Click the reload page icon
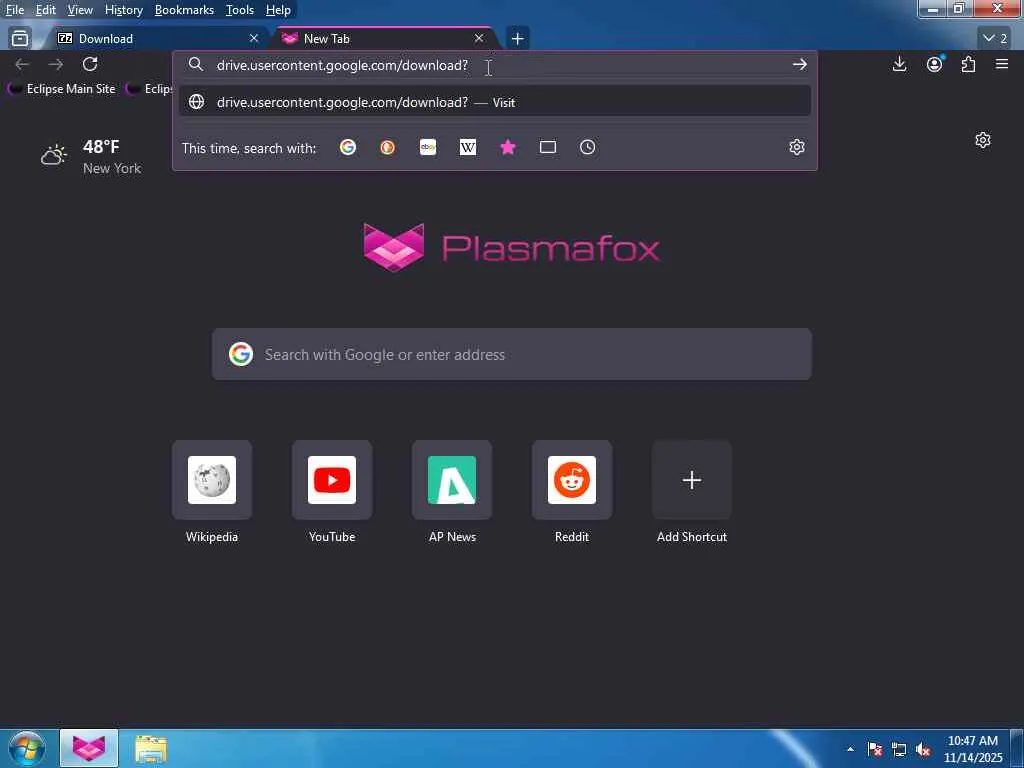1024x768 pixels. pyautogui.click(x=90, y=64)
